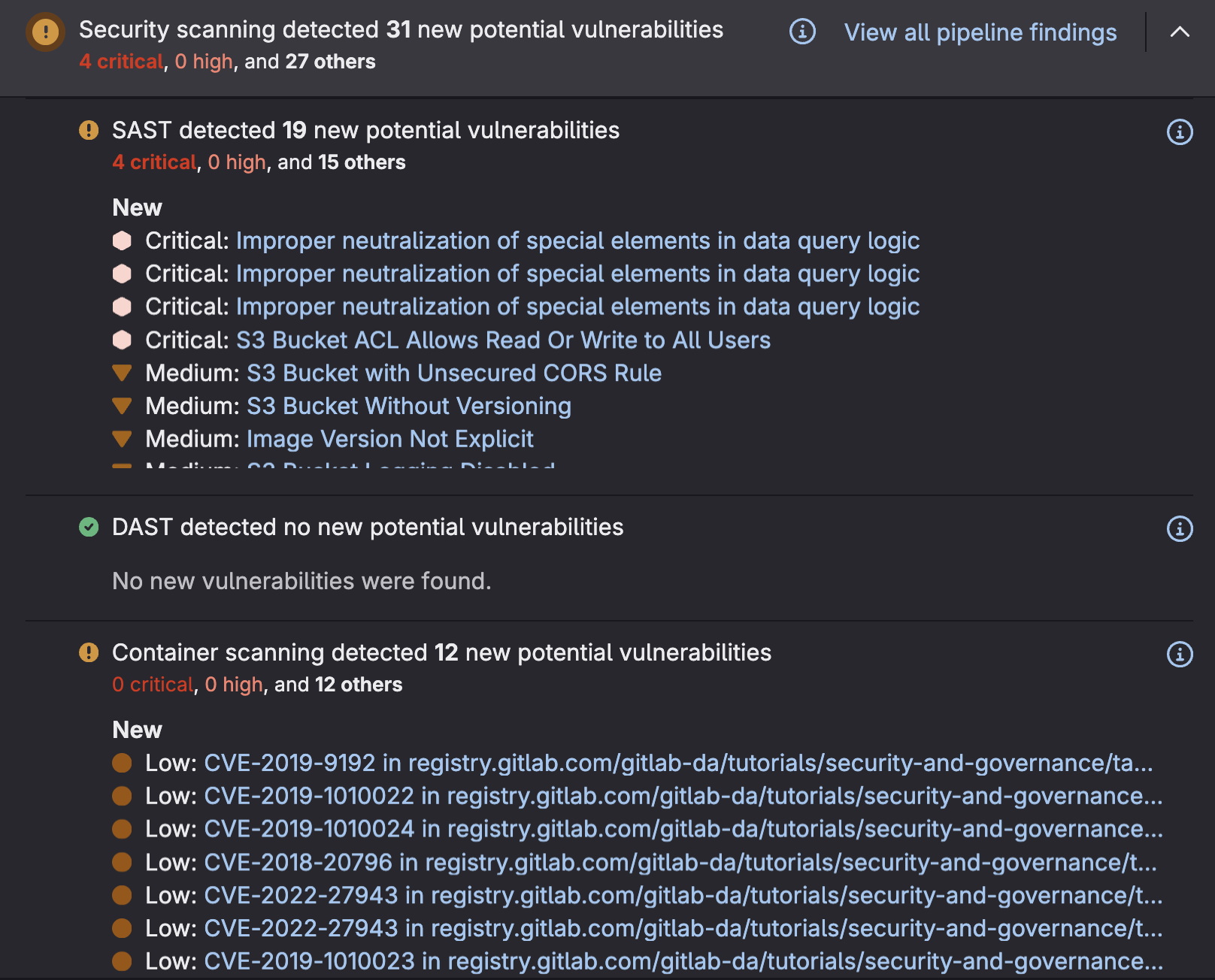Image resolution: width=1215 pixels, height=980 pixels.
Task: Open the S3 Bucket with Unsecured CORS Rule finding
Action: 454,373
